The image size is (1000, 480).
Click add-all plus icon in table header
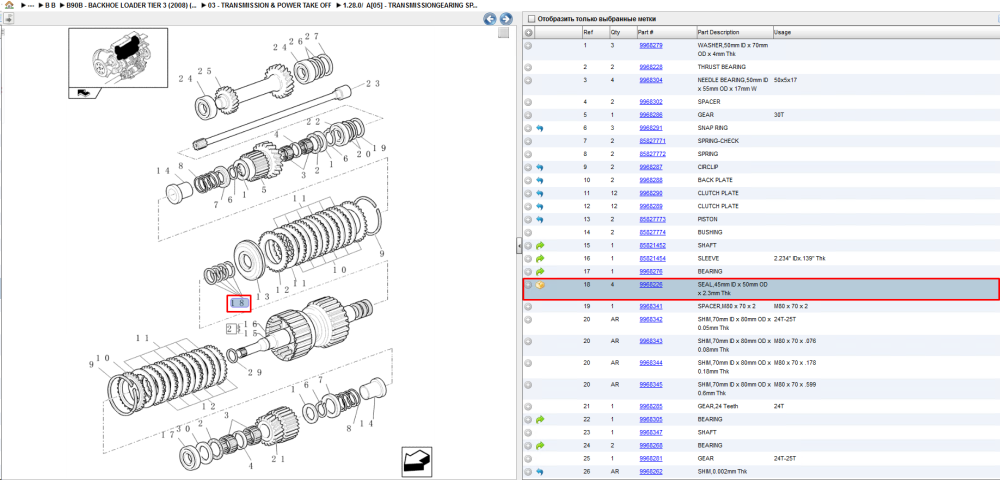[x=529, y=33]
